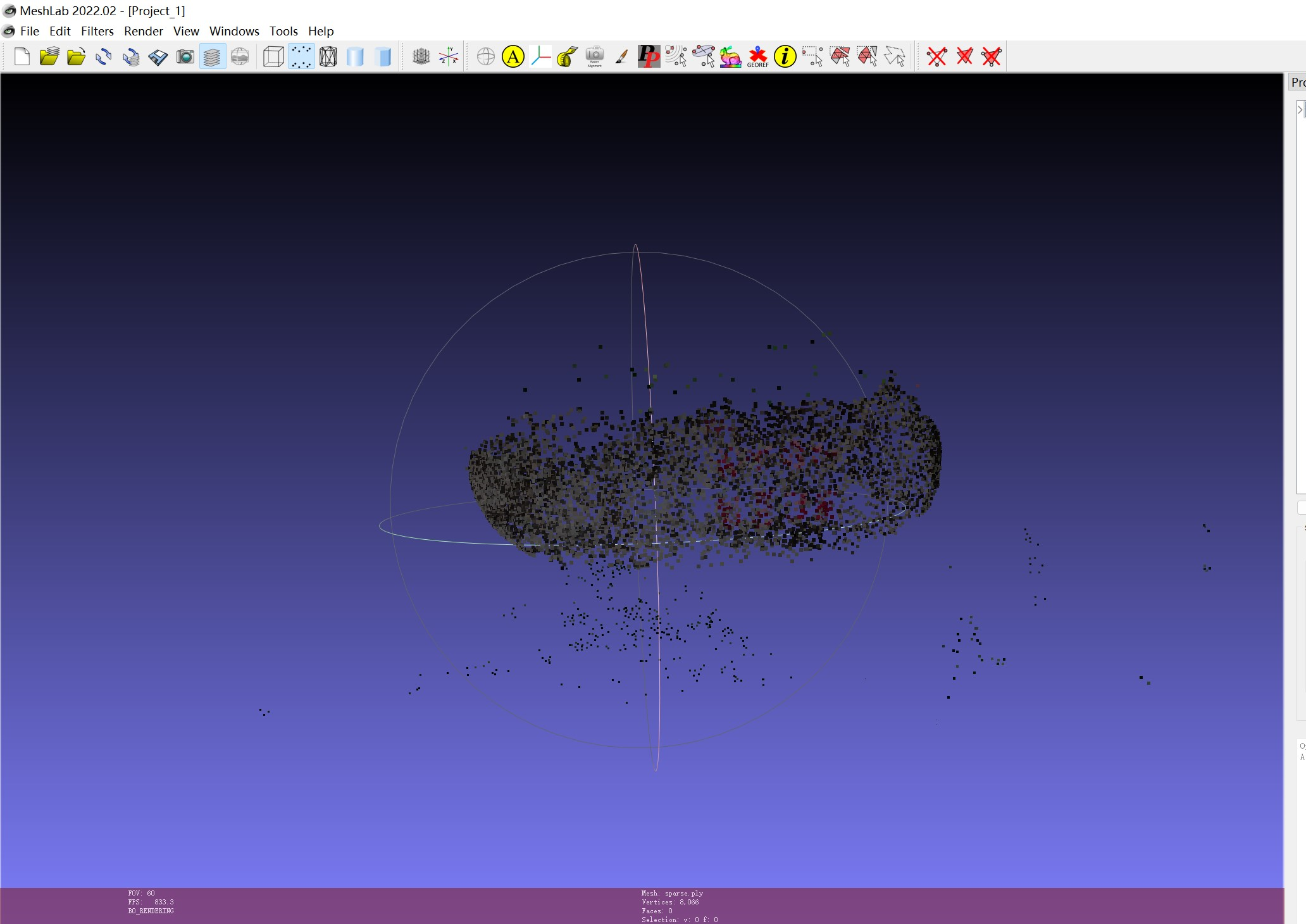Toggle the XYZ axis display
1306x924 pixels.
[449, 56]
